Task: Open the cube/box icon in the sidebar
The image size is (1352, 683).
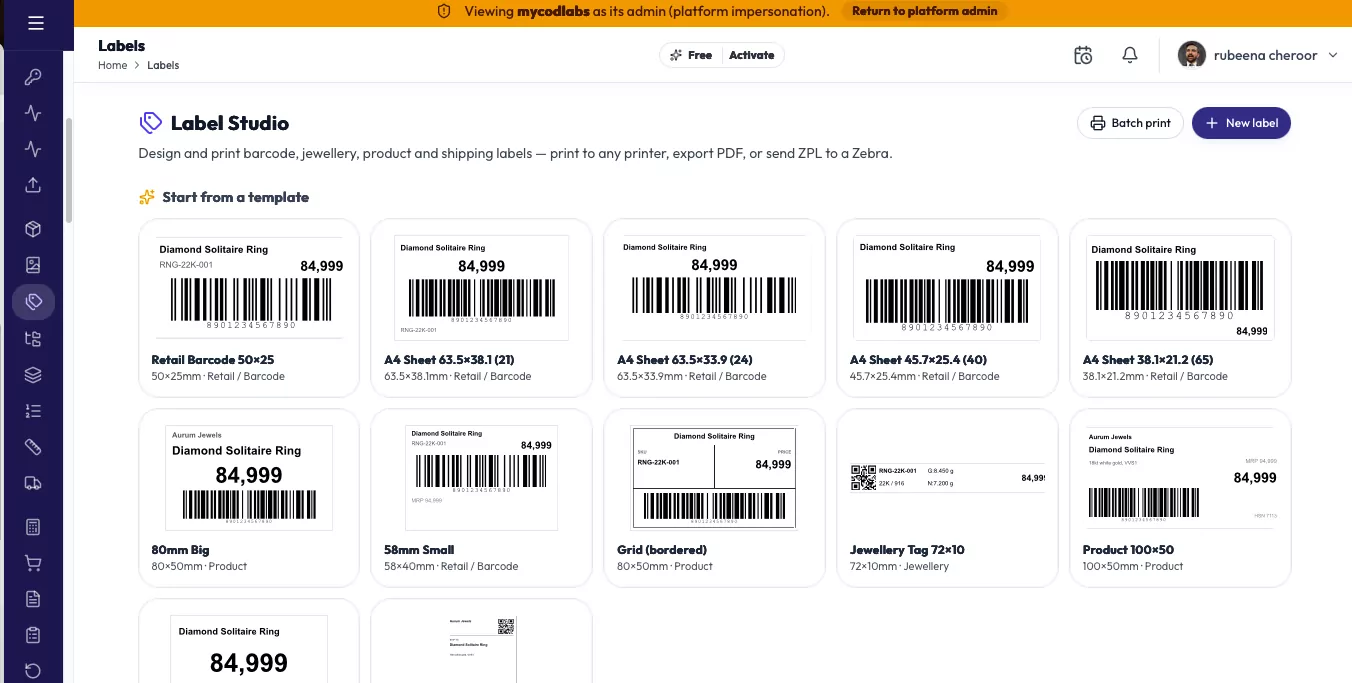Action: click(33, 229)
